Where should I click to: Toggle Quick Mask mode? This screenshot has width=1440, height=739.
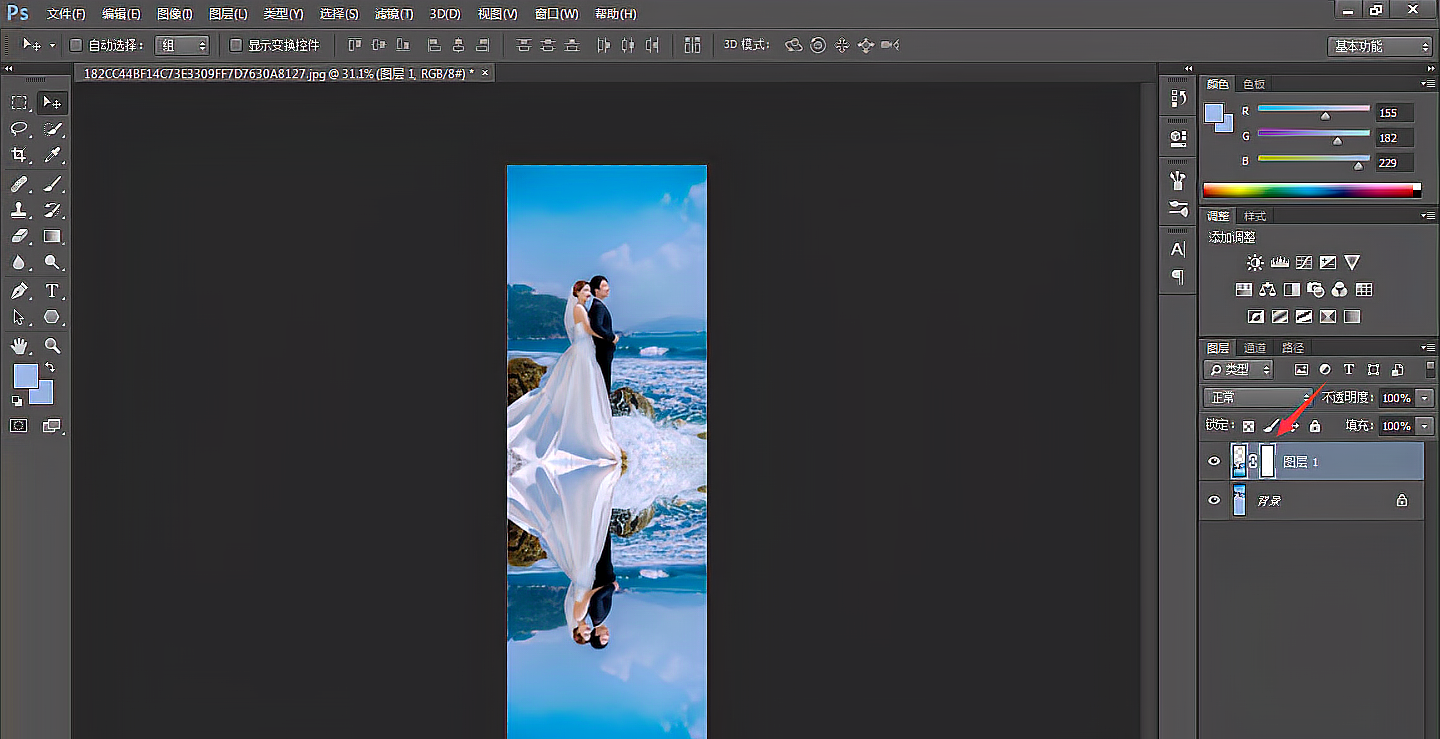tap(19, 426)
